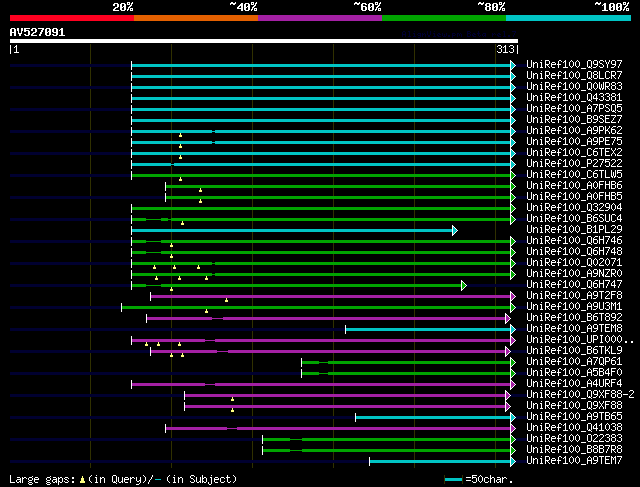640x487 pixels.
Task: Click the purple alignment bar for UniRef100_A4URF4
Action: coord(321,385)
